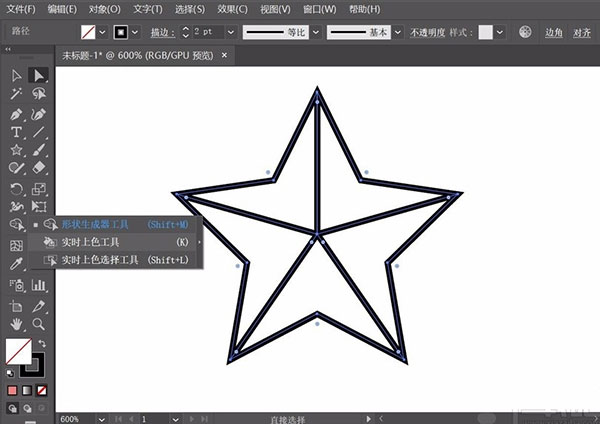Viewport: 600px width, 424px height.
Task: Select the Star shape tool
Action: (17, 150)
